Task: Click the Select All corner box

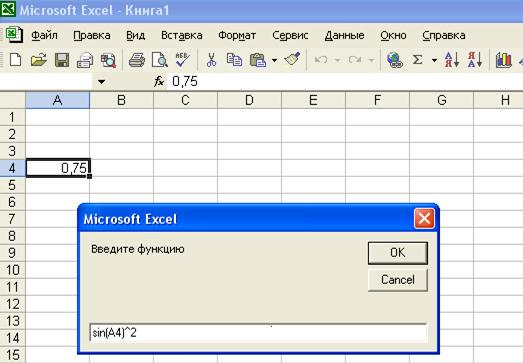Action: [12, 100]
